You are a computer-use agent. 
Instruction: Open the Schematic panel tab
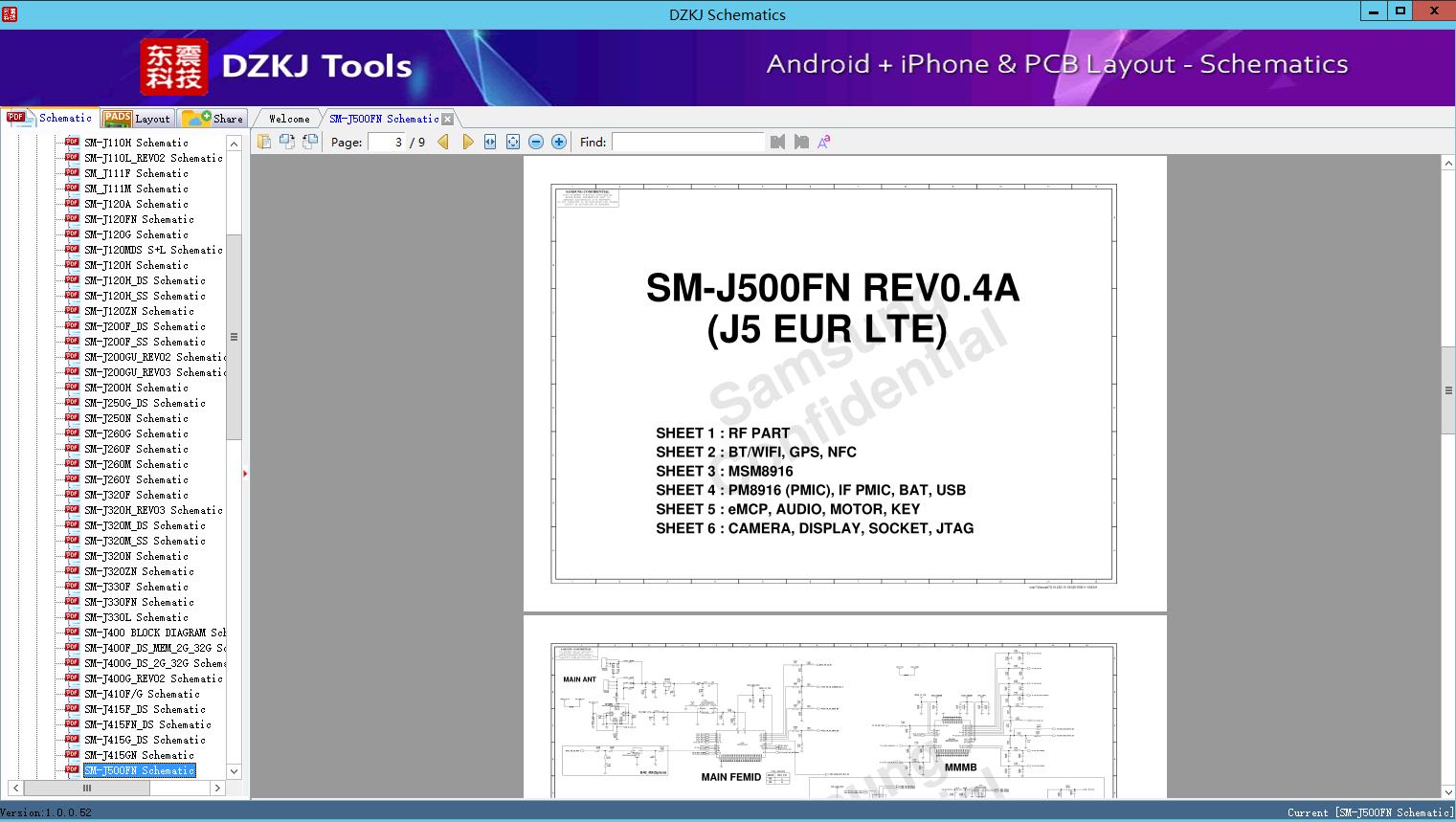coord(50,118)
